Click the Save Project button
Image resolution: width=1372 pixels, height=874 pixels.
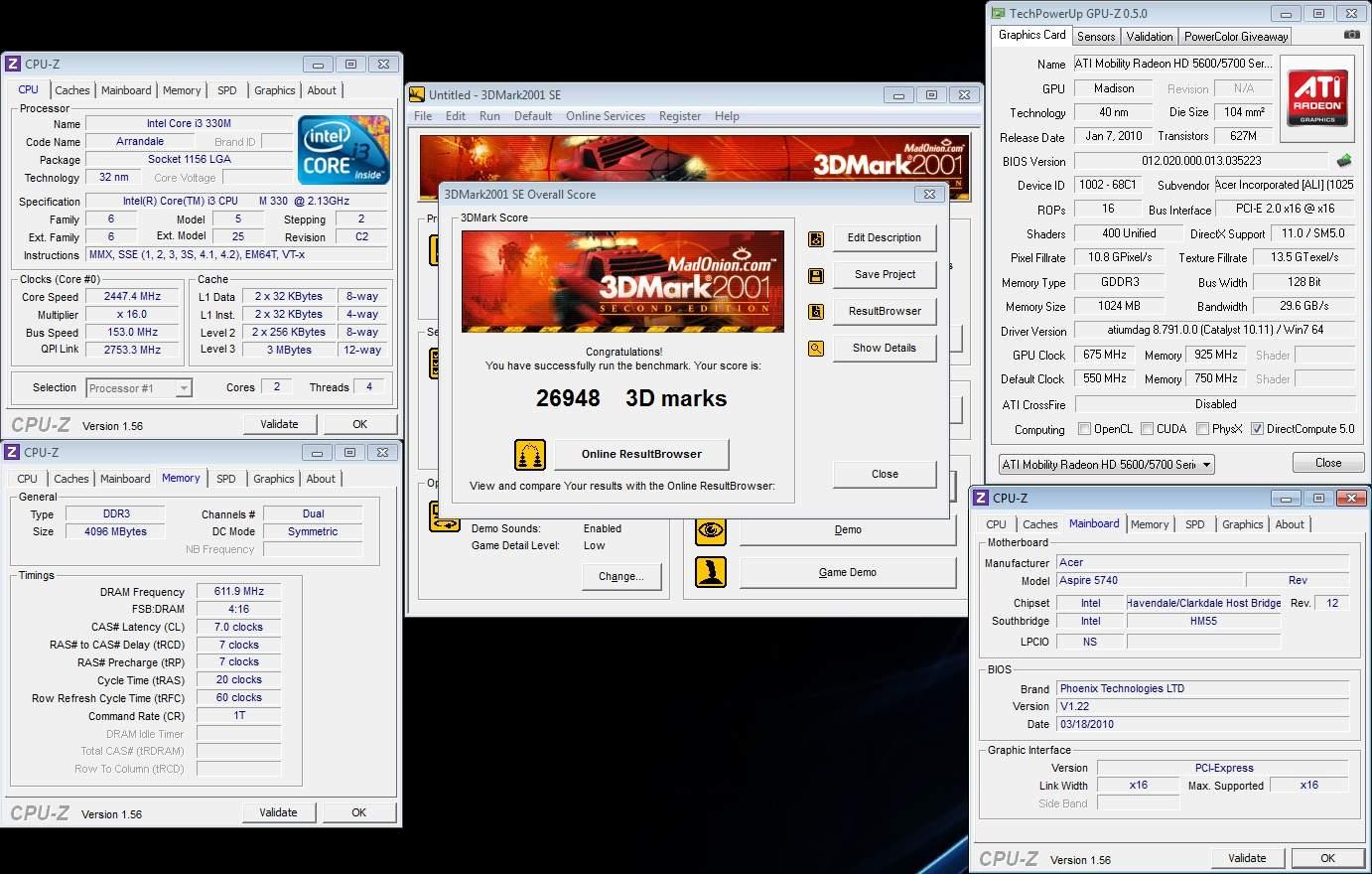[x=885, y=275]
